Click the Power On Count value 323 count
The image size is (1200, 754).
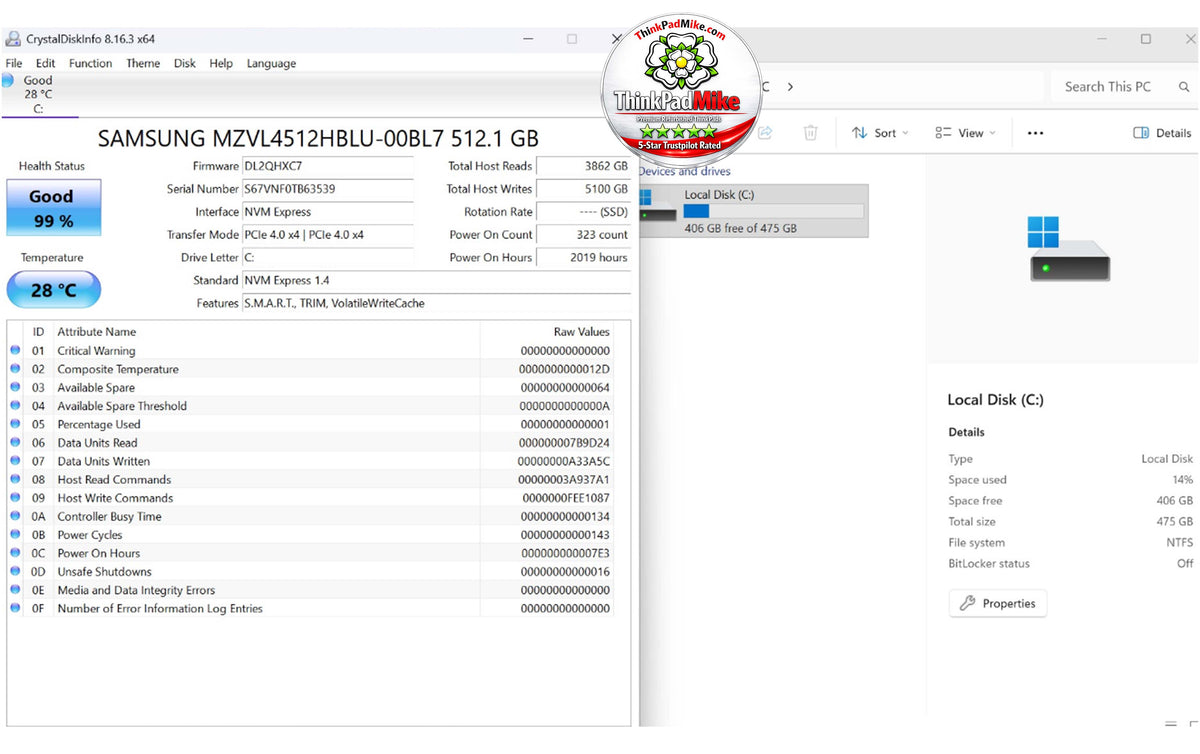pos(584,235)
